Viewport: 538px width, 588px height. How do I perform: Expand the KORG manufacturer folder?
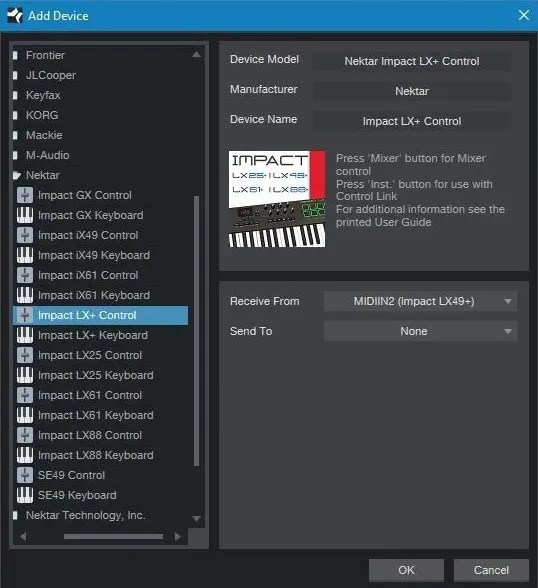click(15, 115)
